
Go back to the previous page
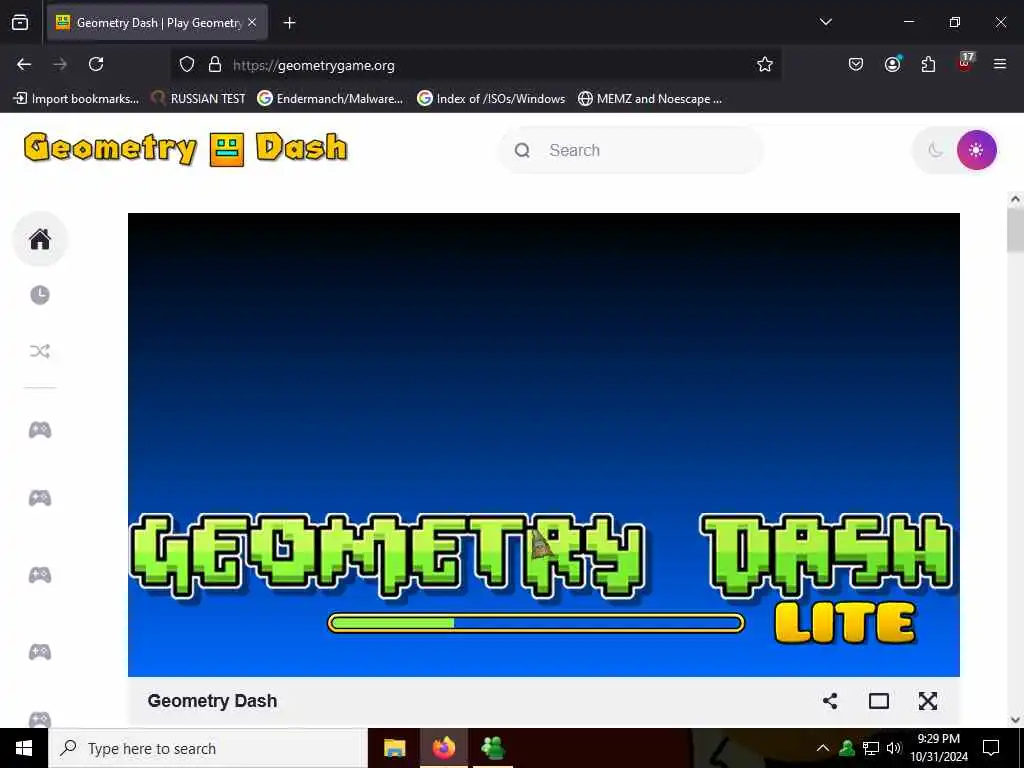click(24, 64)
